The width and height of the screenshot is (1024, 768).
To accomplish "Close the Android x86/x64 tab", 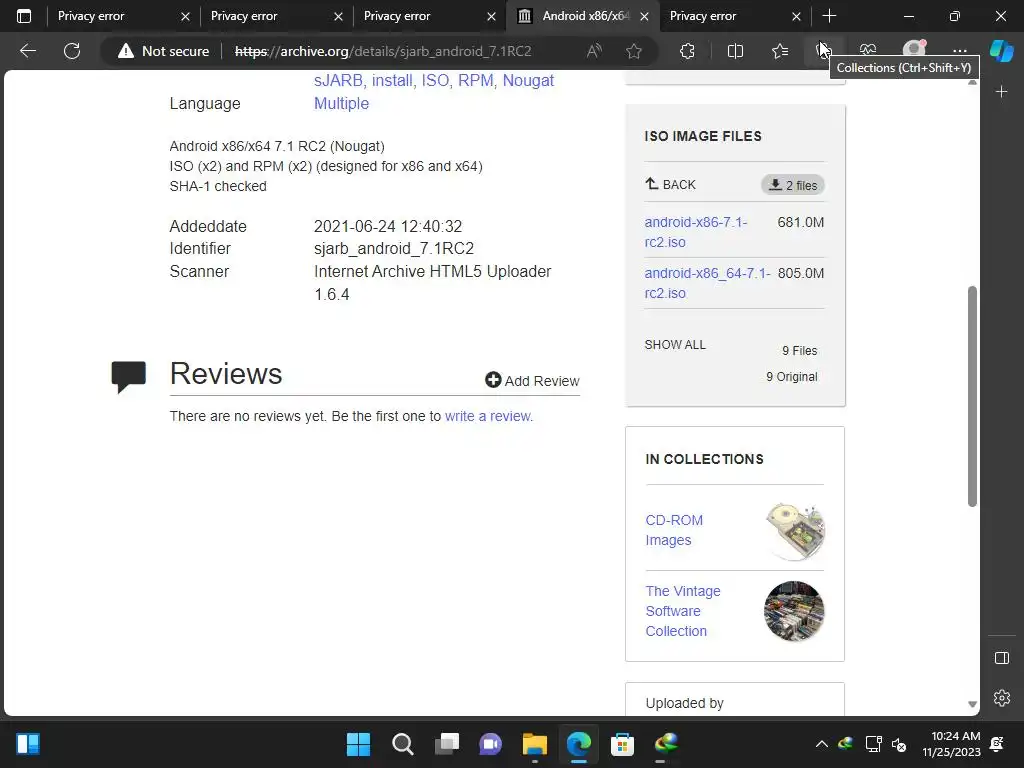I will point(645,16).
